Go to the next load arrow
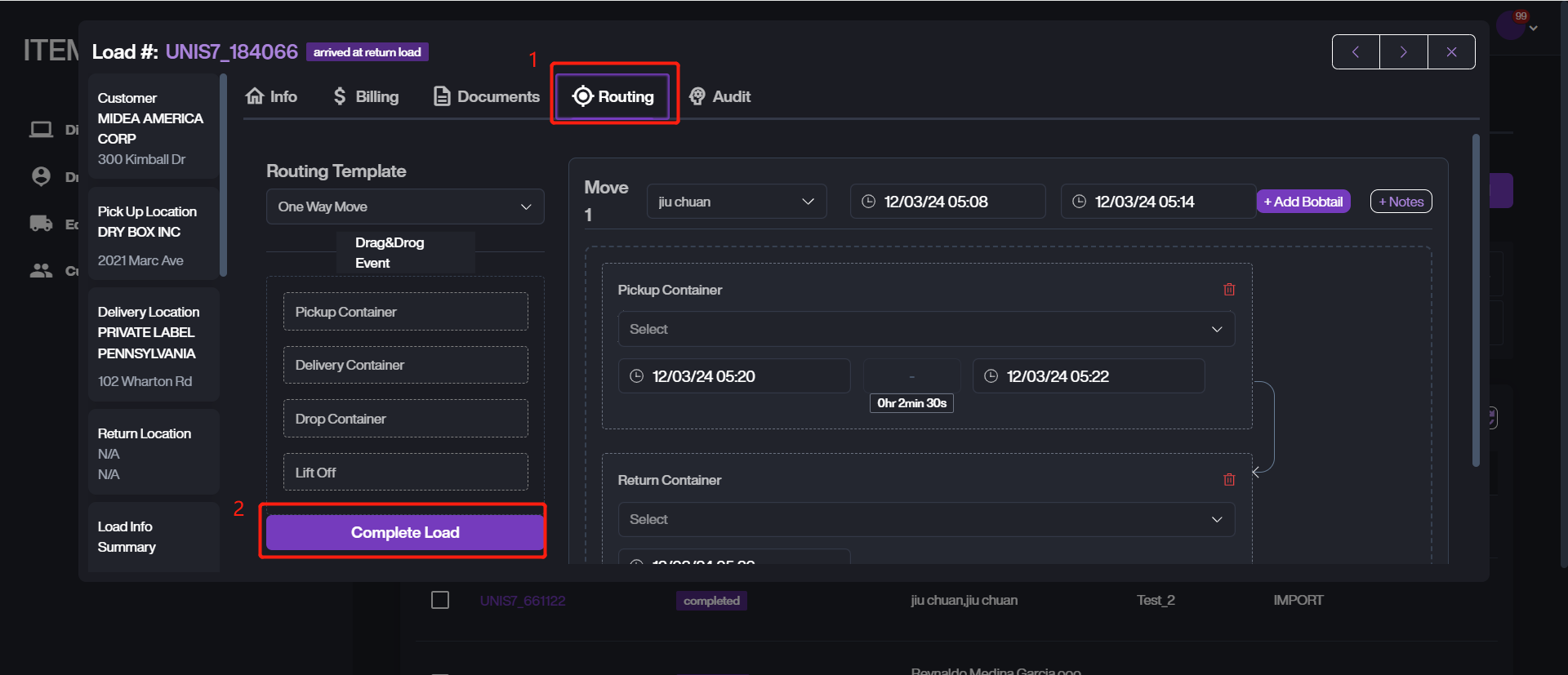The height and width of the screenshot is (675, 1568). coord(1403,52)
